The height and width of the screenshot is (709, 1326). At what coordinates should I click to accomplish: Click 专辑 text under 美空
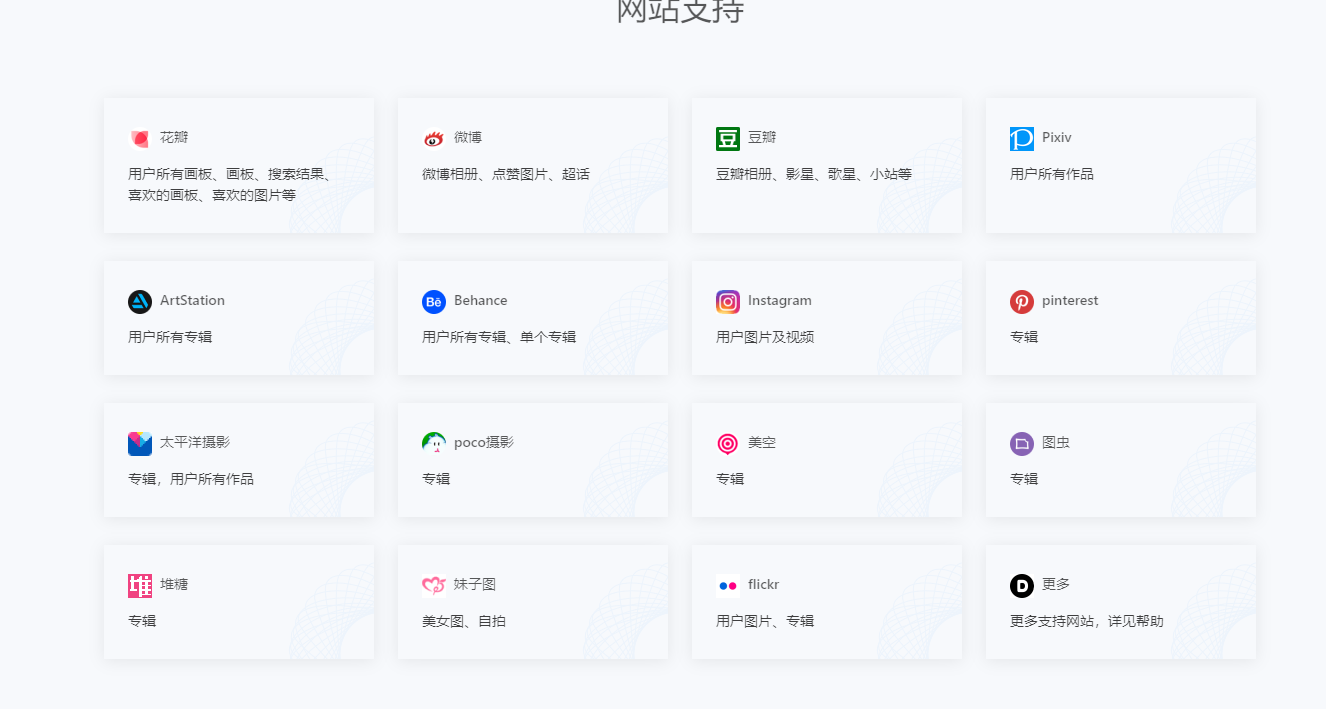tap(730, 479)
